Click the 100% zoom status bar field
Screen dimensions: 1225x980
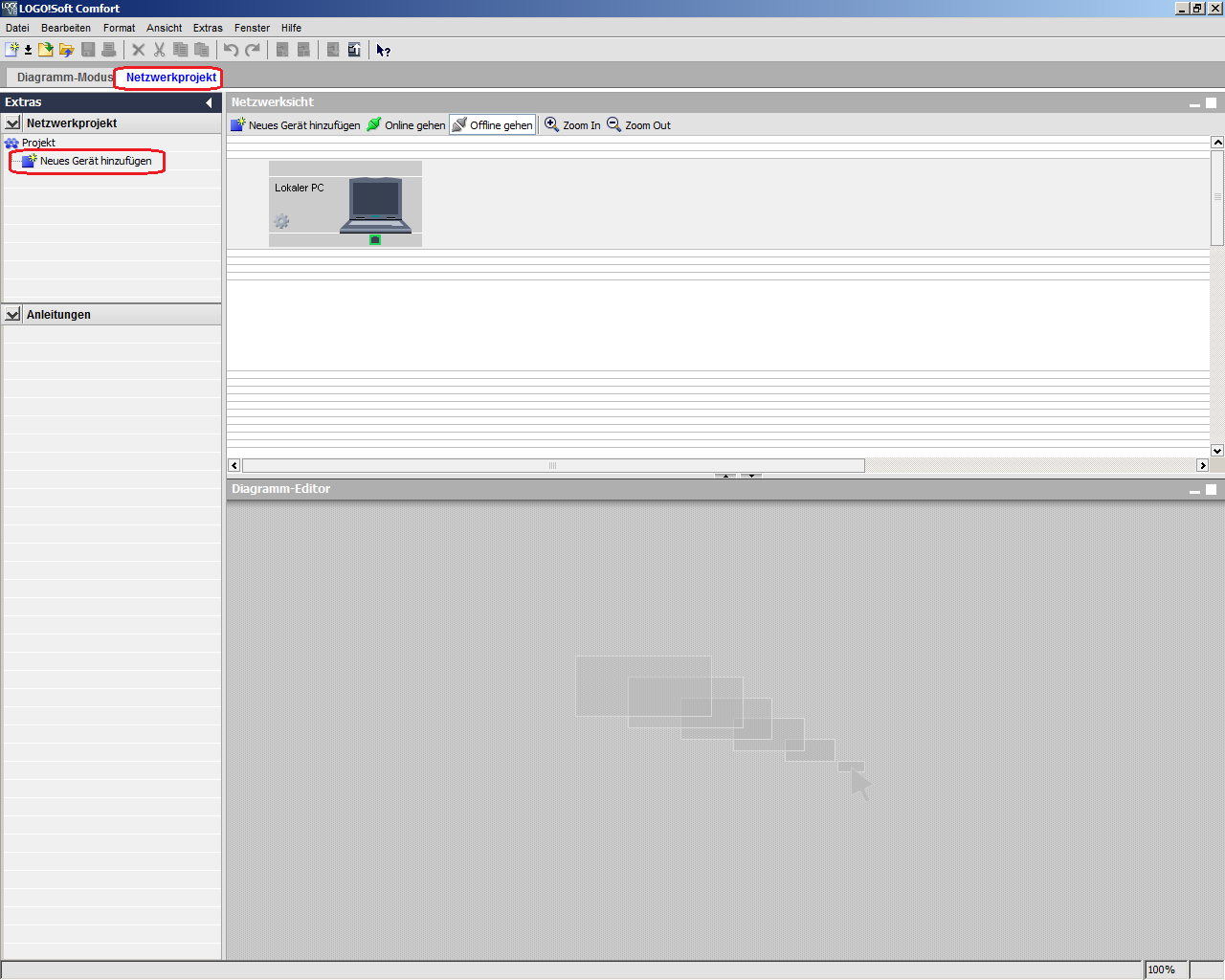(x=1166, y=969)
